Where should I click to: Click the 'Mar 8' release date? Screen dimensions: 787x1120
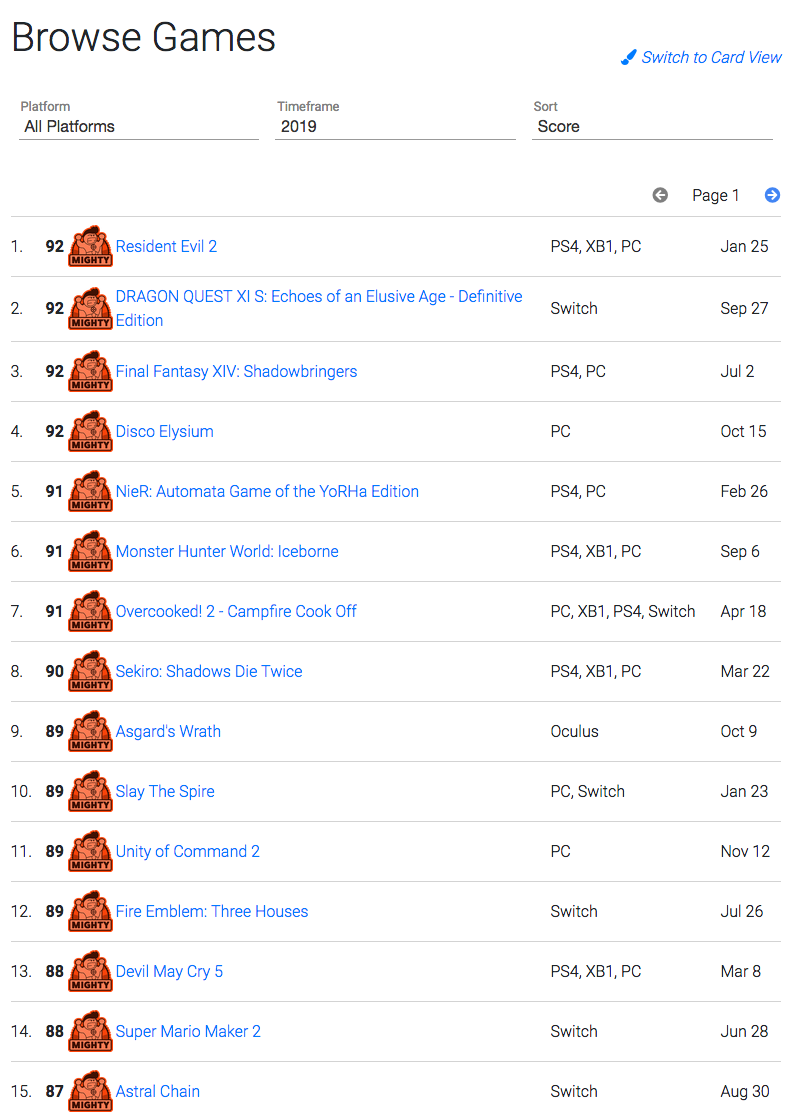click(x=741, y=971)
